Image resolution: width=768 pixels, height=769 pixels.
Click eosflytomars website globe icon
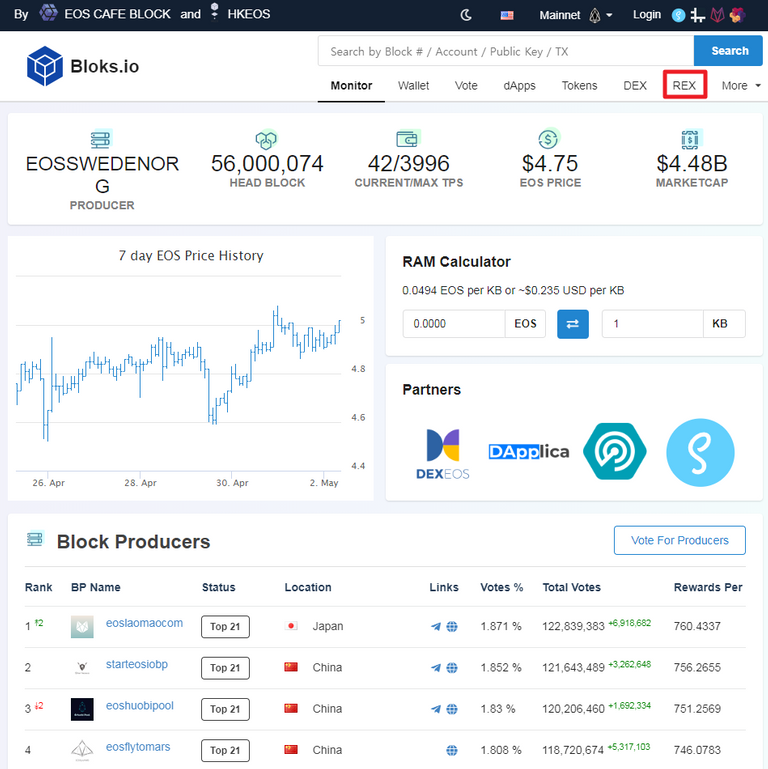[452, 750]
